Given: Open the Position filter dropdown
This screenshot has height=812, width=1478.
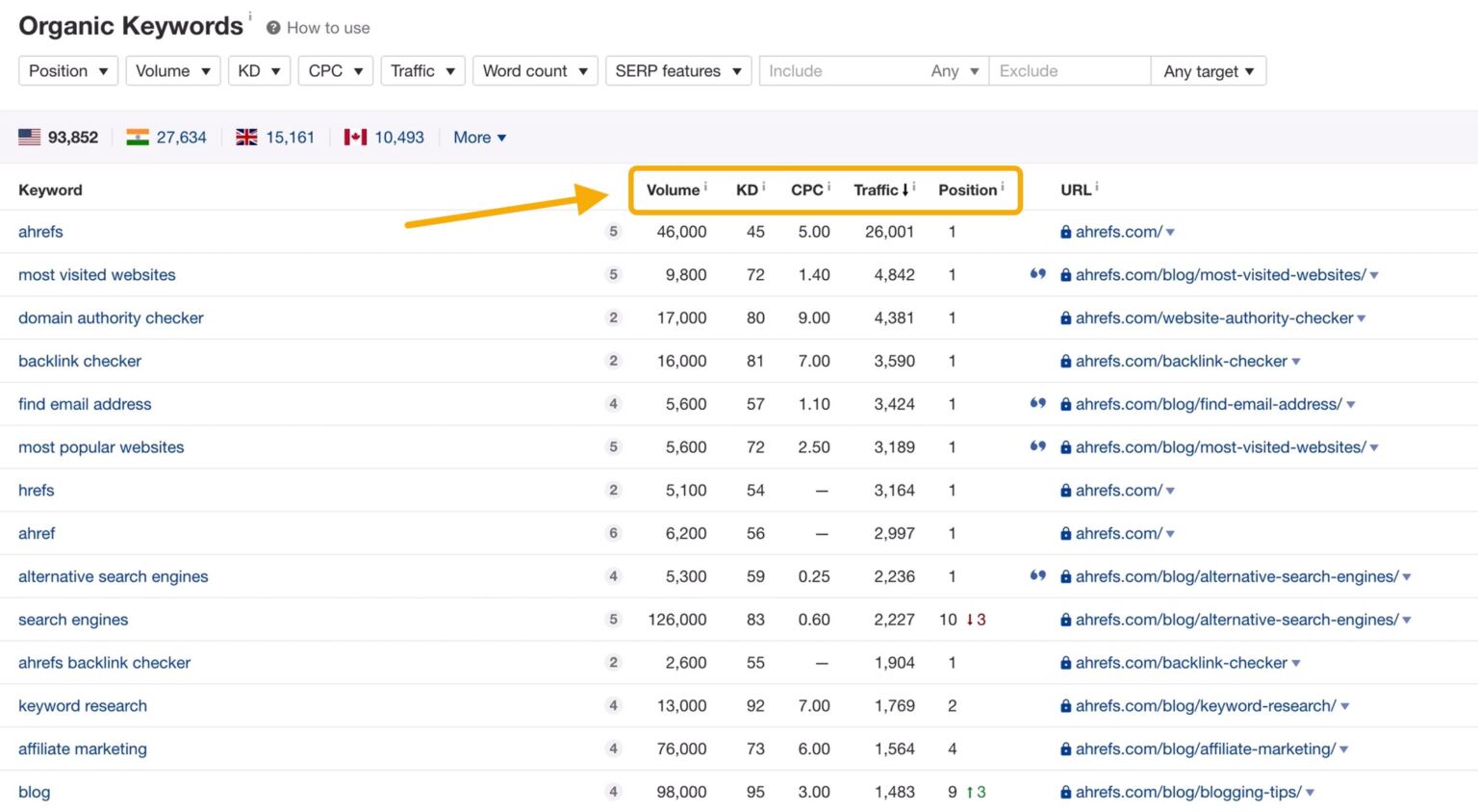Looking at the screenshot, I should (x=67, y=70).
